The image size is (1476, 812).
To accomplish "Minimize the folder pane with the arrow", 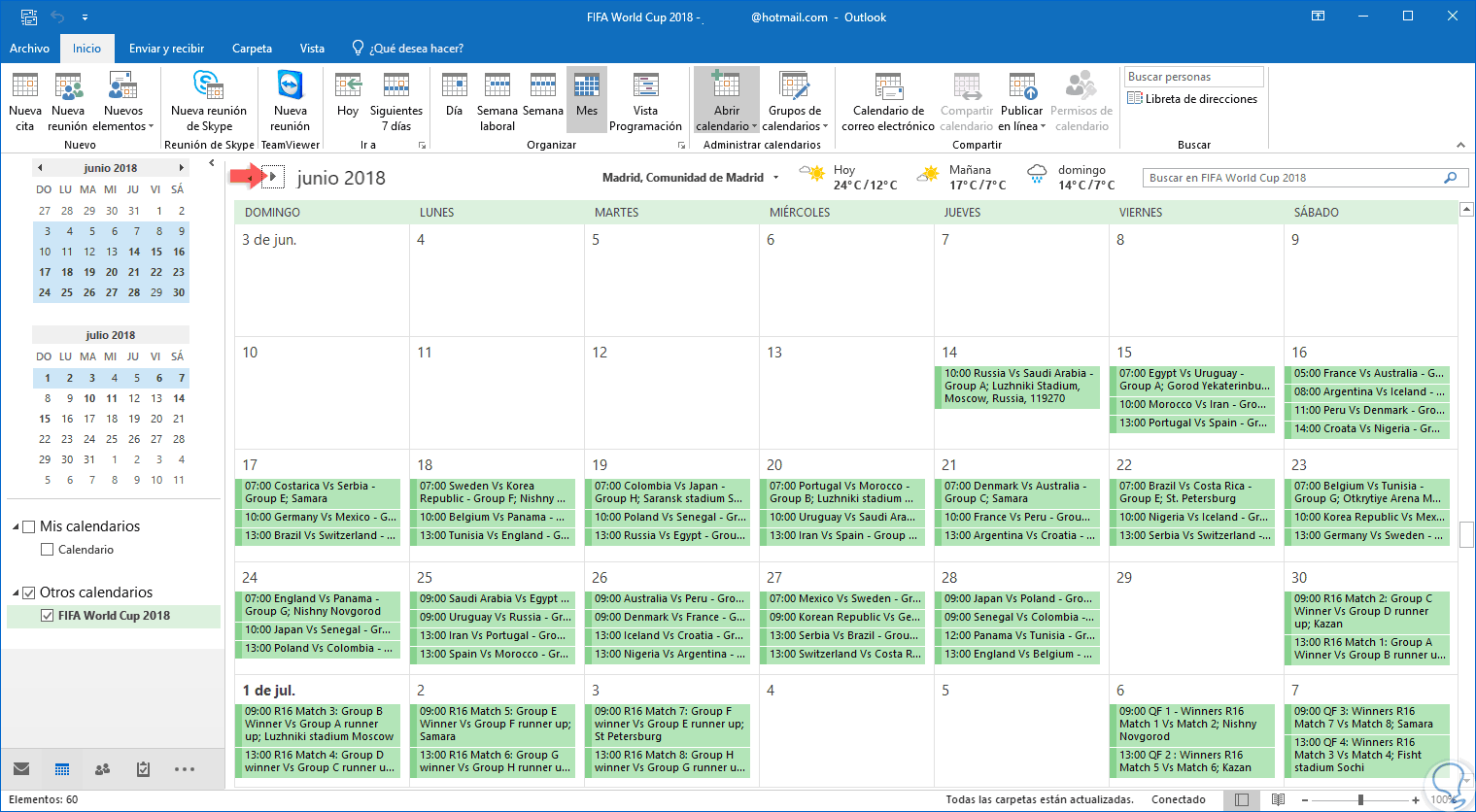I will point(212,163).
